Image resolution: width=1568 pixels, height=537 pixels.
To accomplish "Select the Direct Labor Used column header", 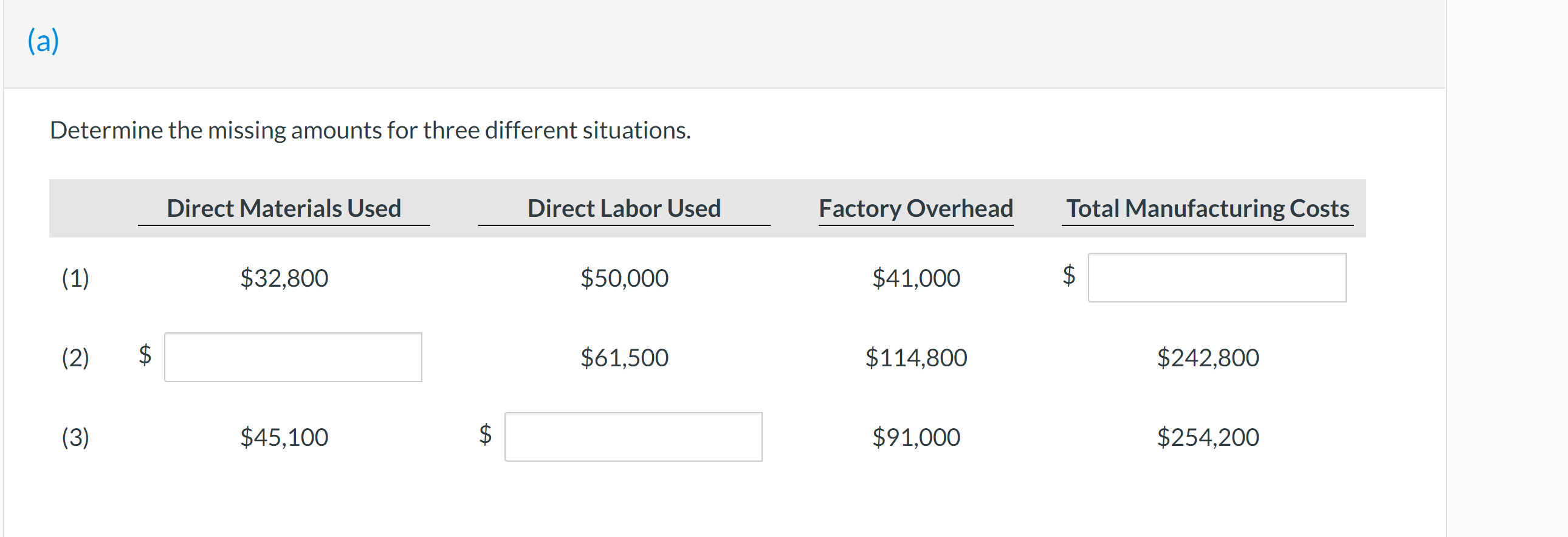I will (624, 208).
